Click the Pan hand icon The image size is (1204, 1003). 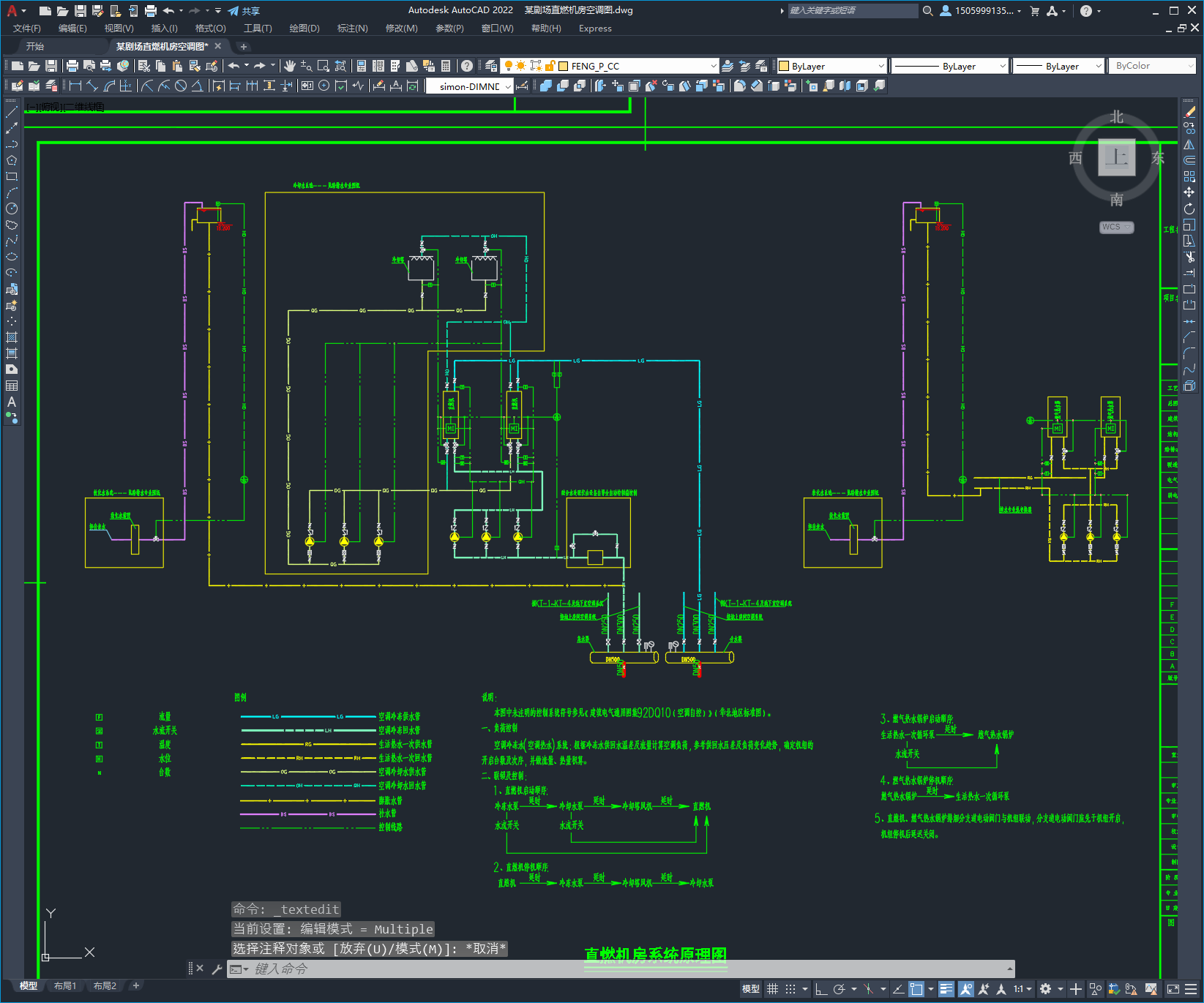[290, 66]
